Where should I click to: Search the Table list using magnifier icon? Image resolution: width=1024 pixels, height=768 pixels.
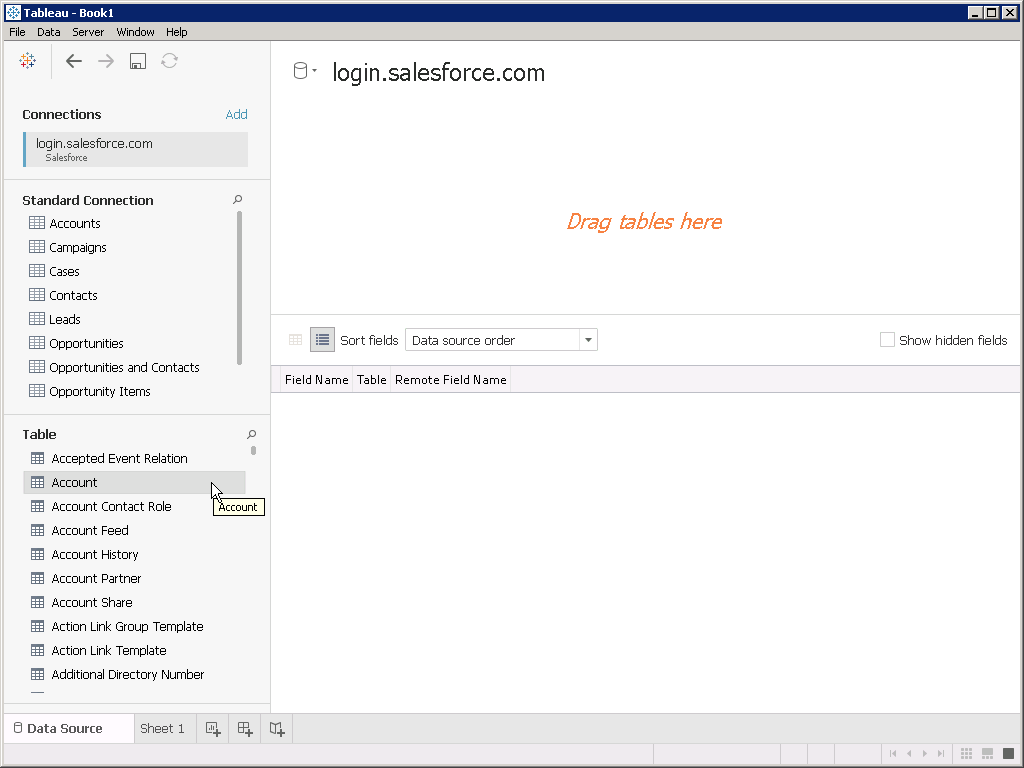pyautogui.click(x=251, y=434)
